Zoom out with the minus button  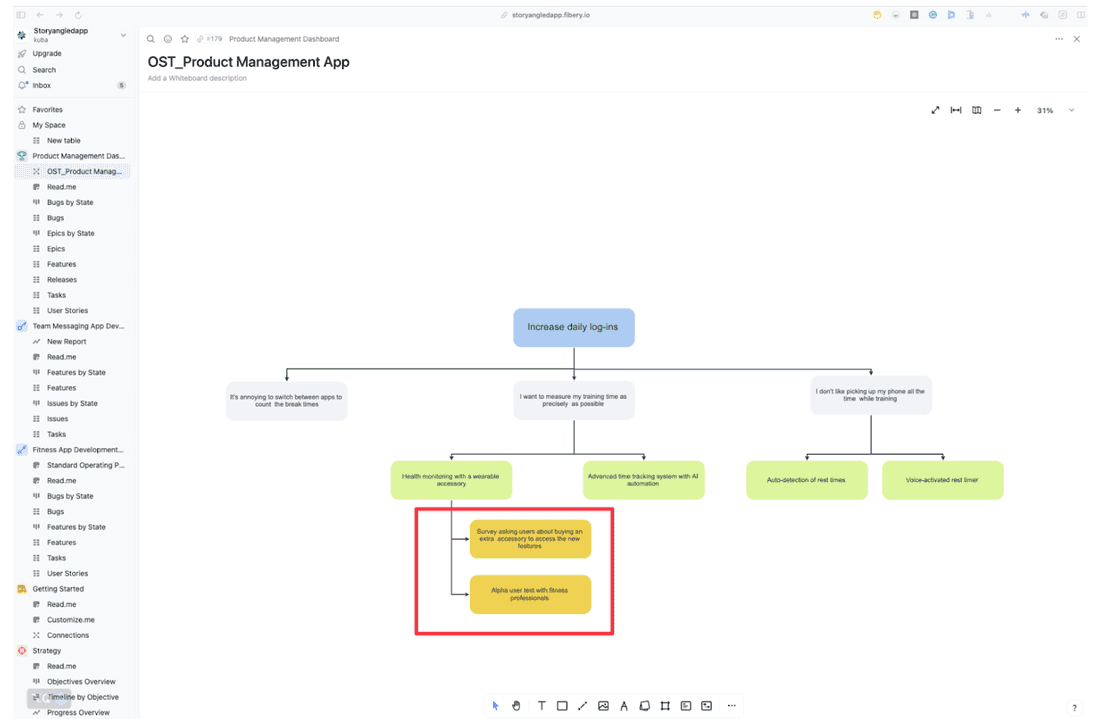tap(997, 110)
